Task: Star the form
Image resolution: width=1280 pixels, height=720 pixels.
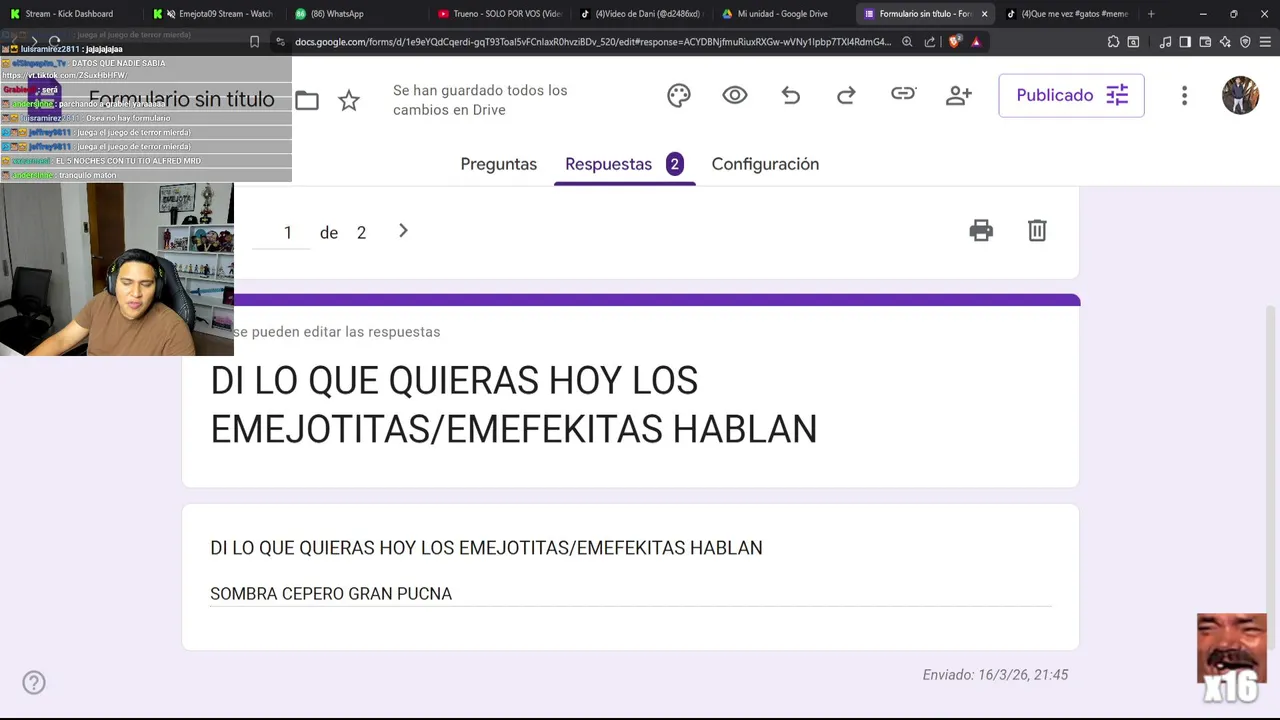Action: [x=349, y=100]
